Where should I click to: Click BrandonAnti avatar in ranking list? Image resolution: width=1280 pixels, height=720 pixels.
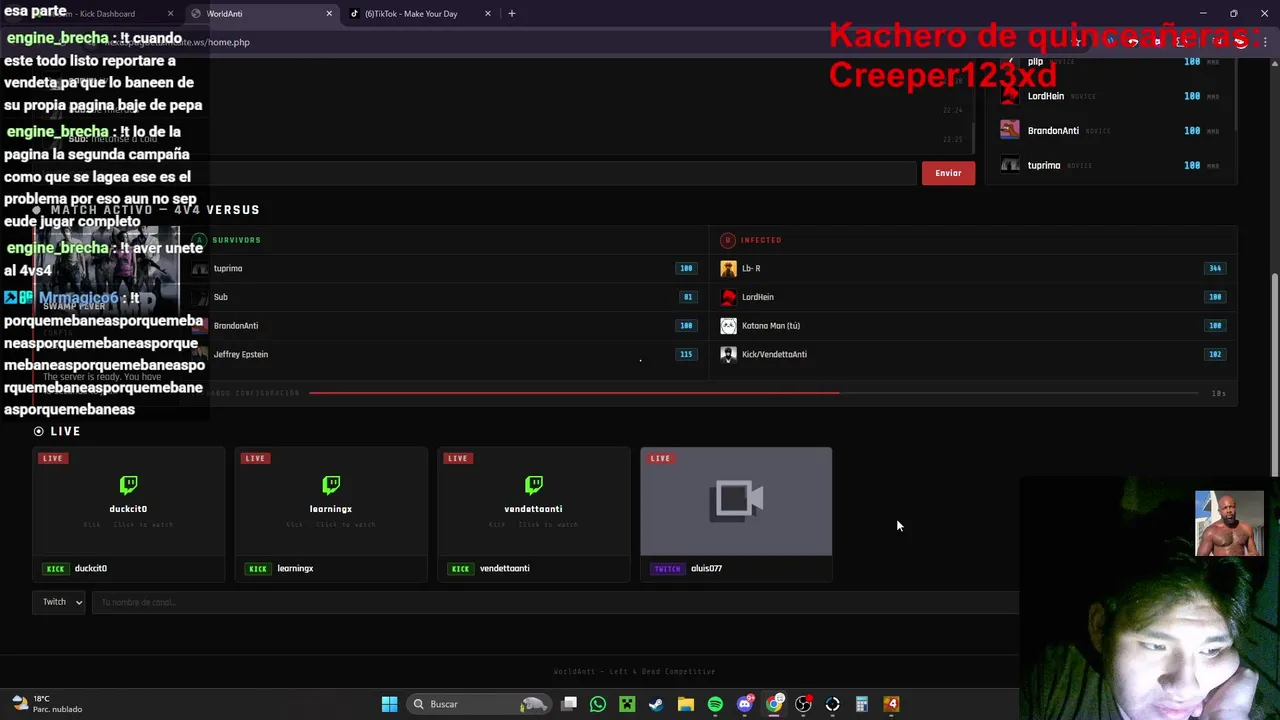click(x=1010, y=130)
